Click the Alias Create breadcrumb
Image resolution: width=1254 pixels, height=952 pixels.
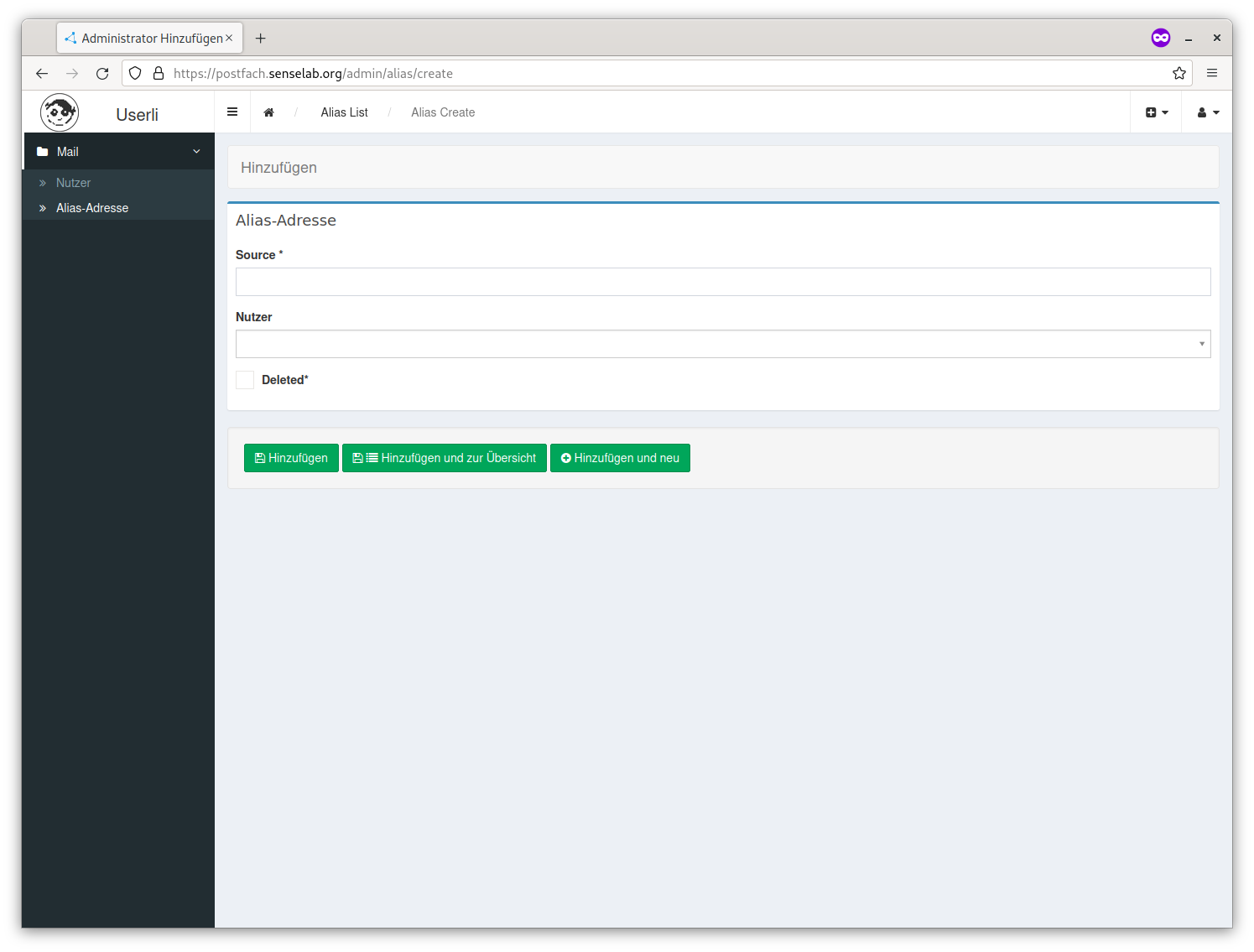point(443,112)
